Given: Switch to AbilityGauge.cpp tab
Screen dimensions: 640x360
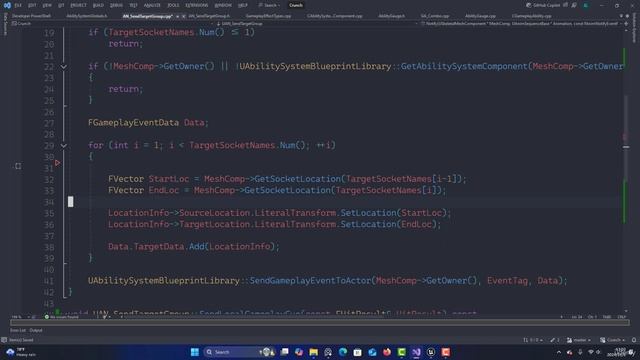Looking at the screenshot, I should pyautogui.click(x=480, y=16).
